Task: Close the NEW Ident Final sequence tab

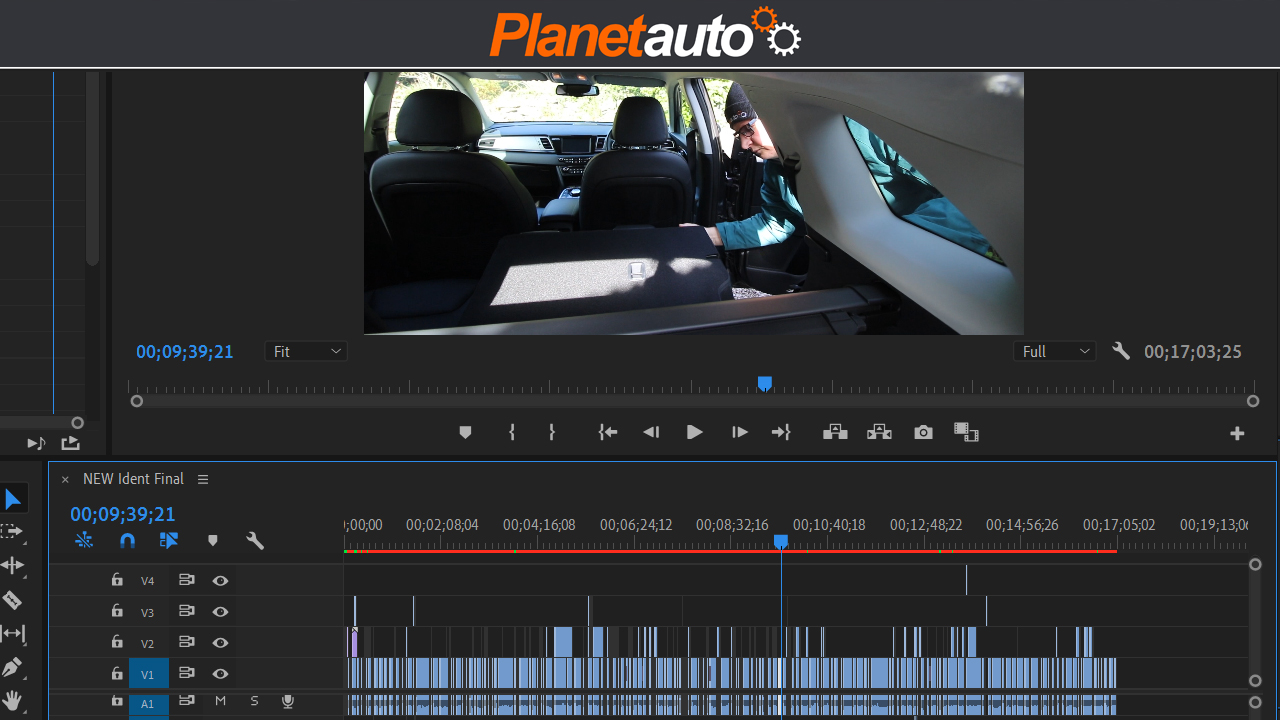Action: click(x=65, y=480)
